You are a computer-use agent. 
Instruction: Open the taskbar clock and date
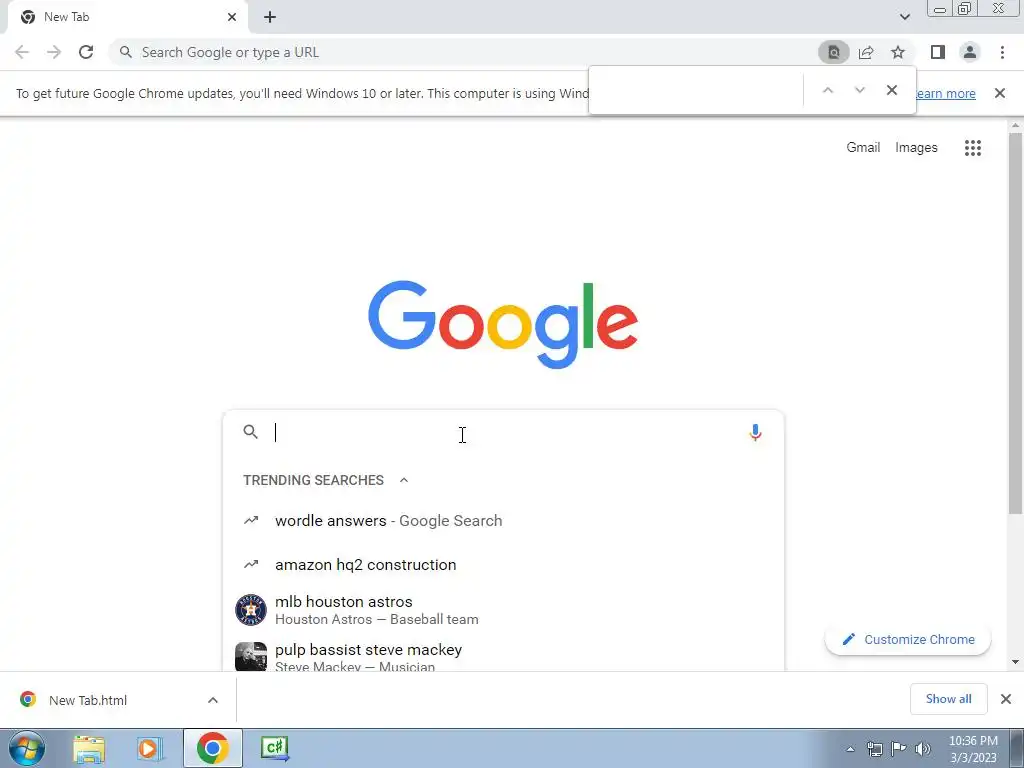pos(973,749)
